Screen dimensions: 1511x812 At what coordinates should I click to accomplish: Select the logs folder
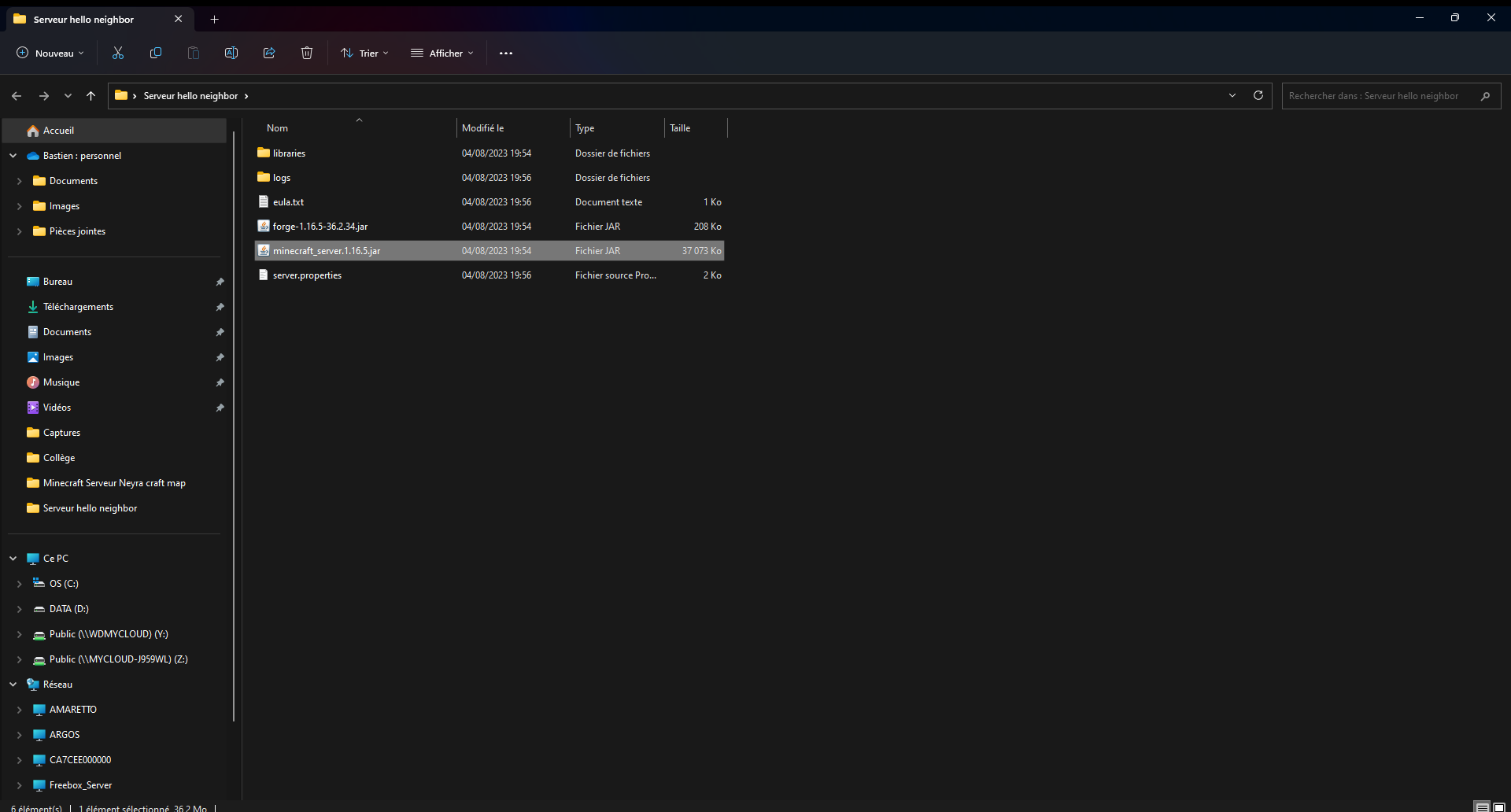pos(489,178)
